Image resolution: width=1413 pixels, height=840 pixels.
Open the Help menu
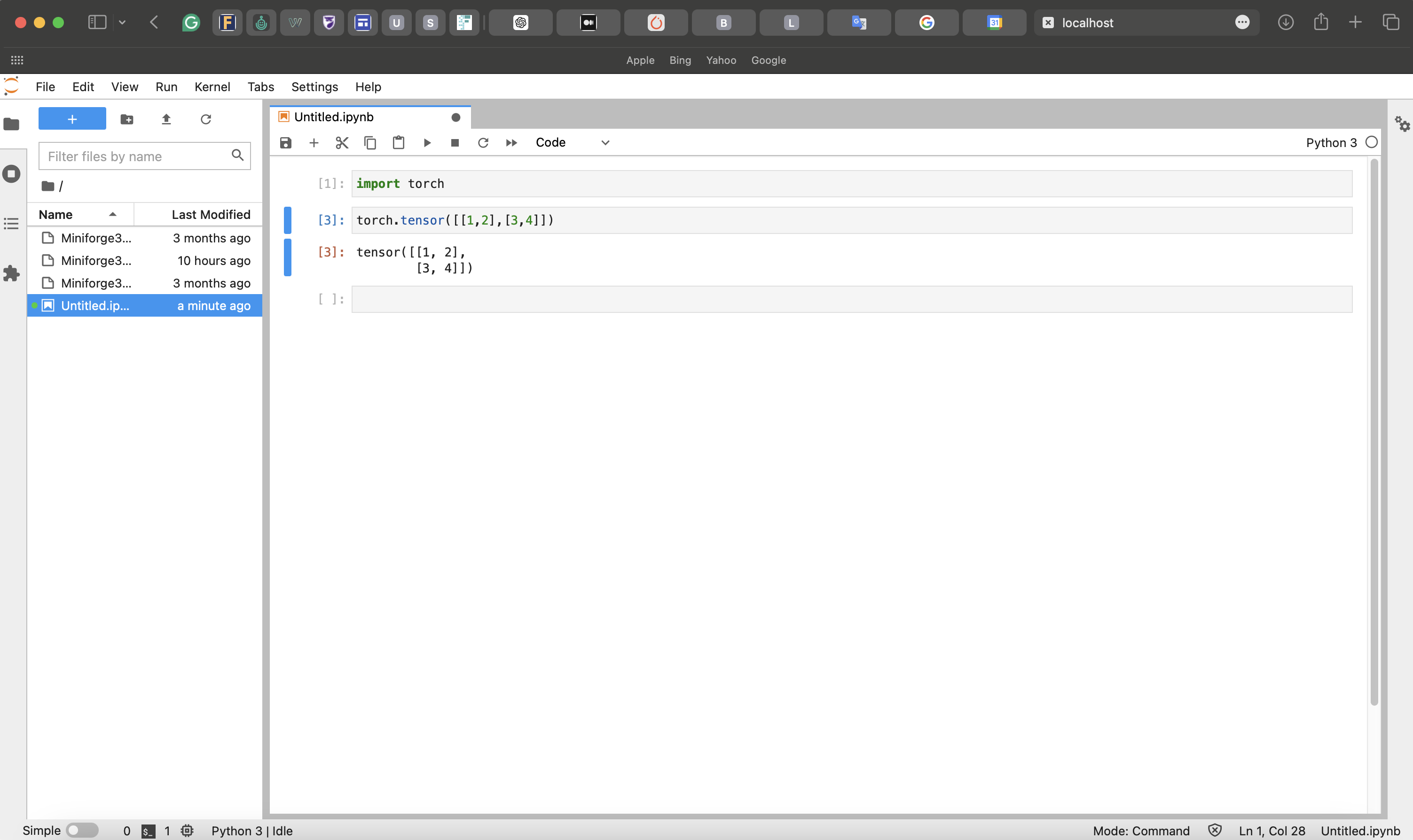(x=368, y=86)
